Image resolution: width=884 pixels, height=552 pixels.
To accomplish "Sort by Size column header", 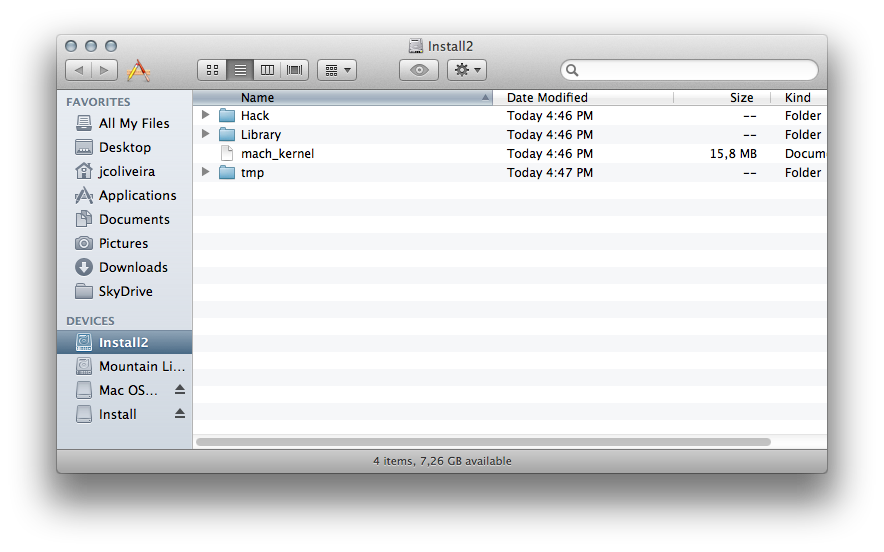I will pyautogui.click(x=722, y=98).
